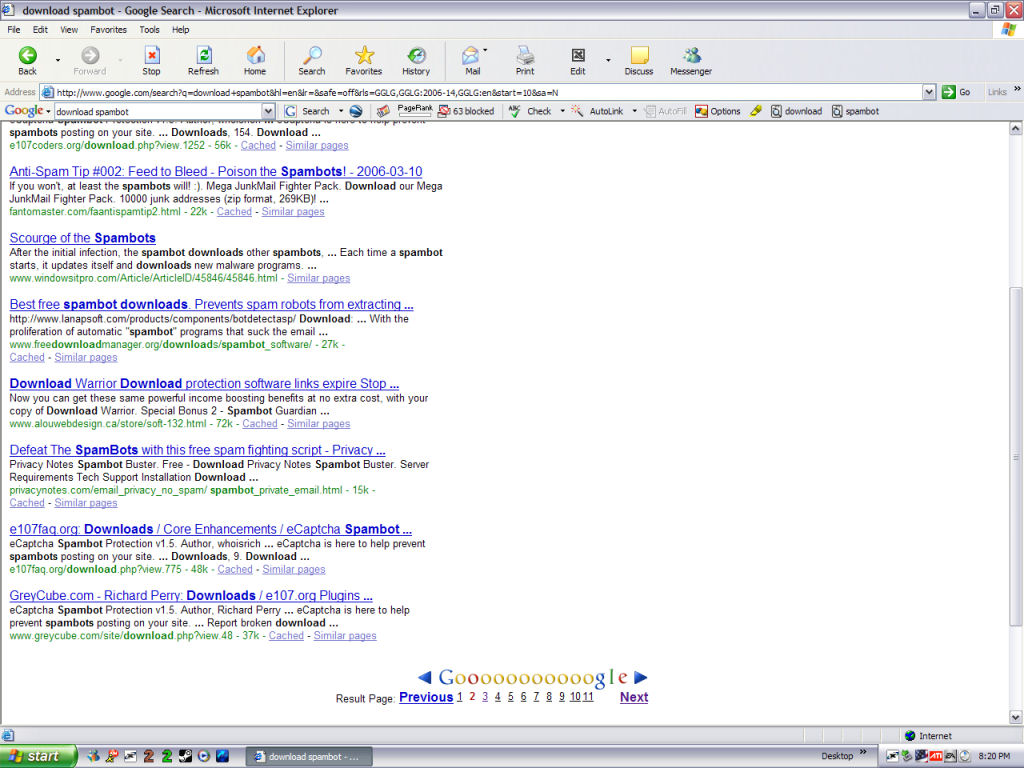Open 'Download Warrior Download protection' result
Viewport: 1024px width, 768px height.
tap(204, 384)
